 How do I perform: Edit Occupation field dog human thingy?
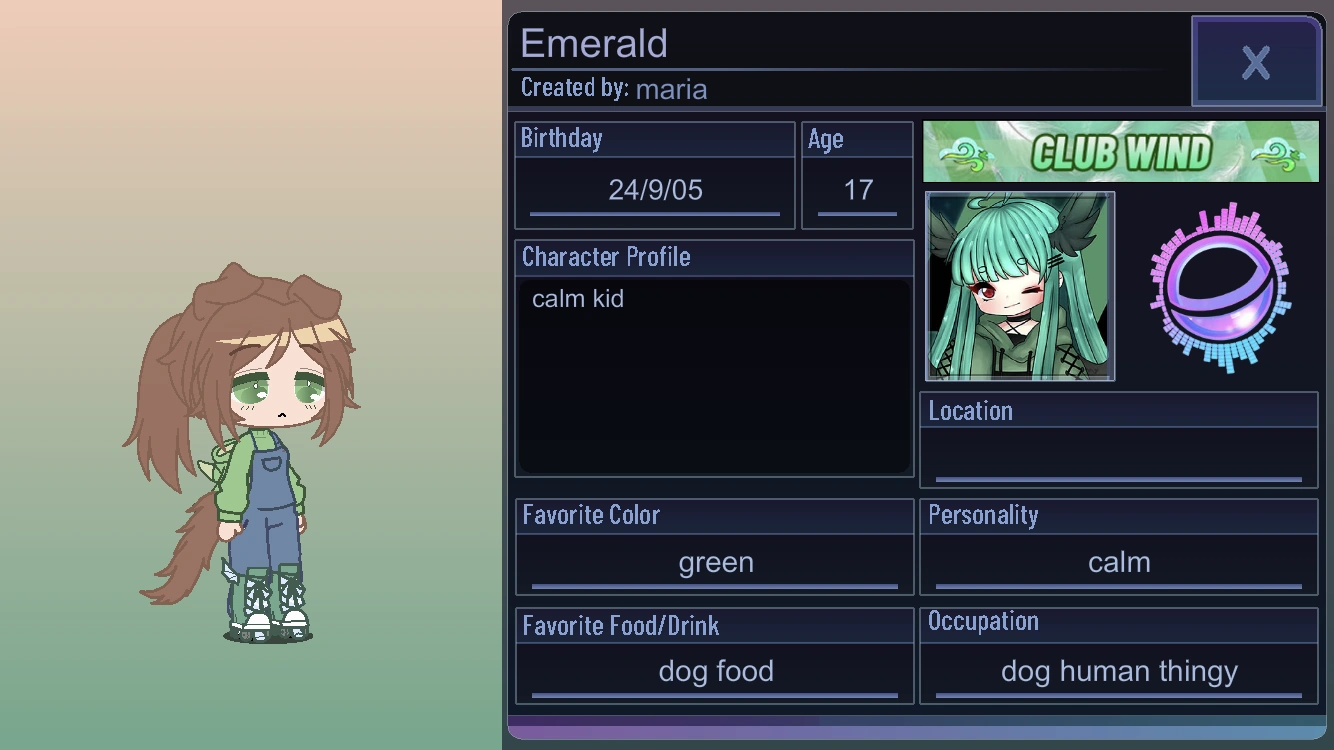[1119, 672]
